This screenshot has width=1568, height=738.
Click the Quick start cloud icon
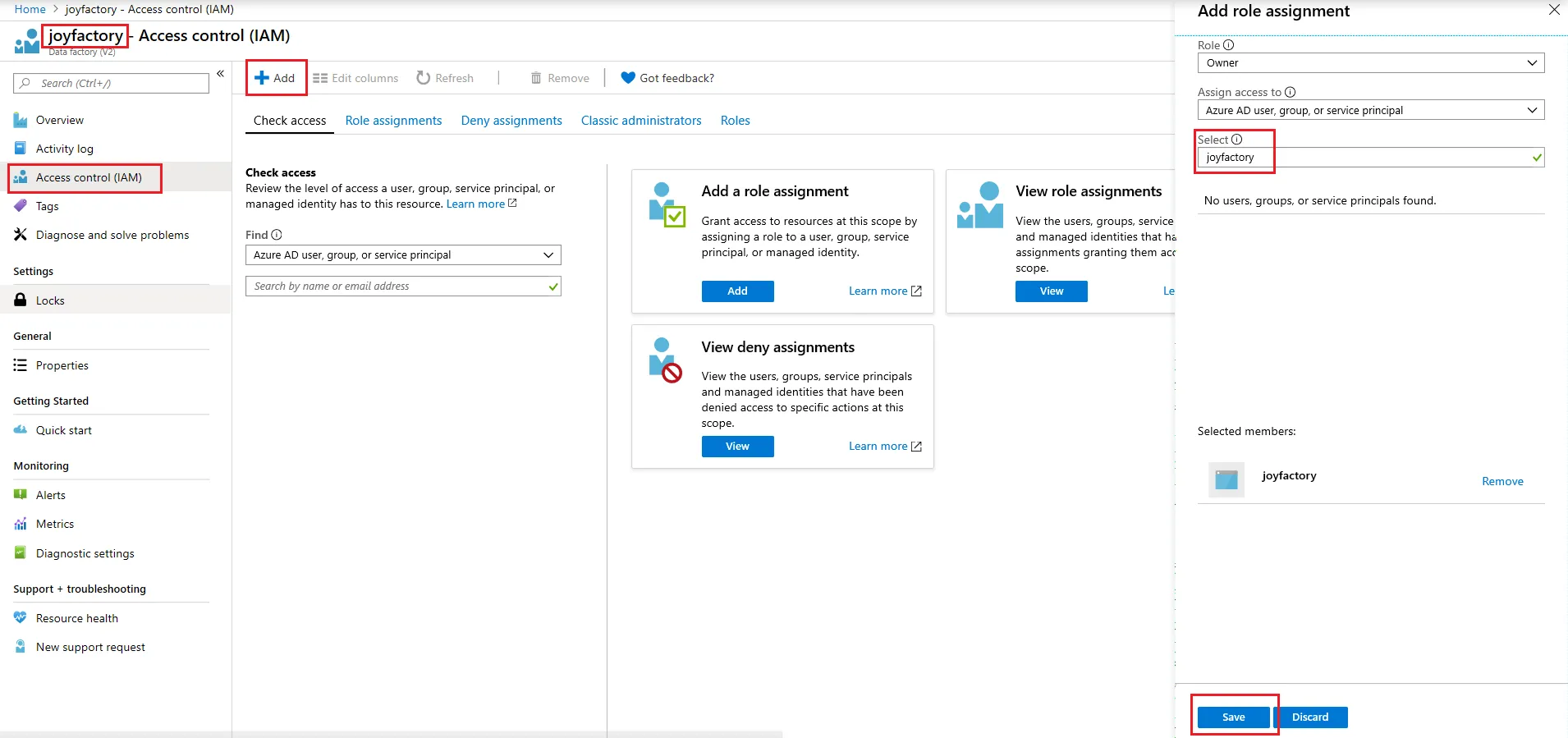pyautogui.click(x=21, y=430)
